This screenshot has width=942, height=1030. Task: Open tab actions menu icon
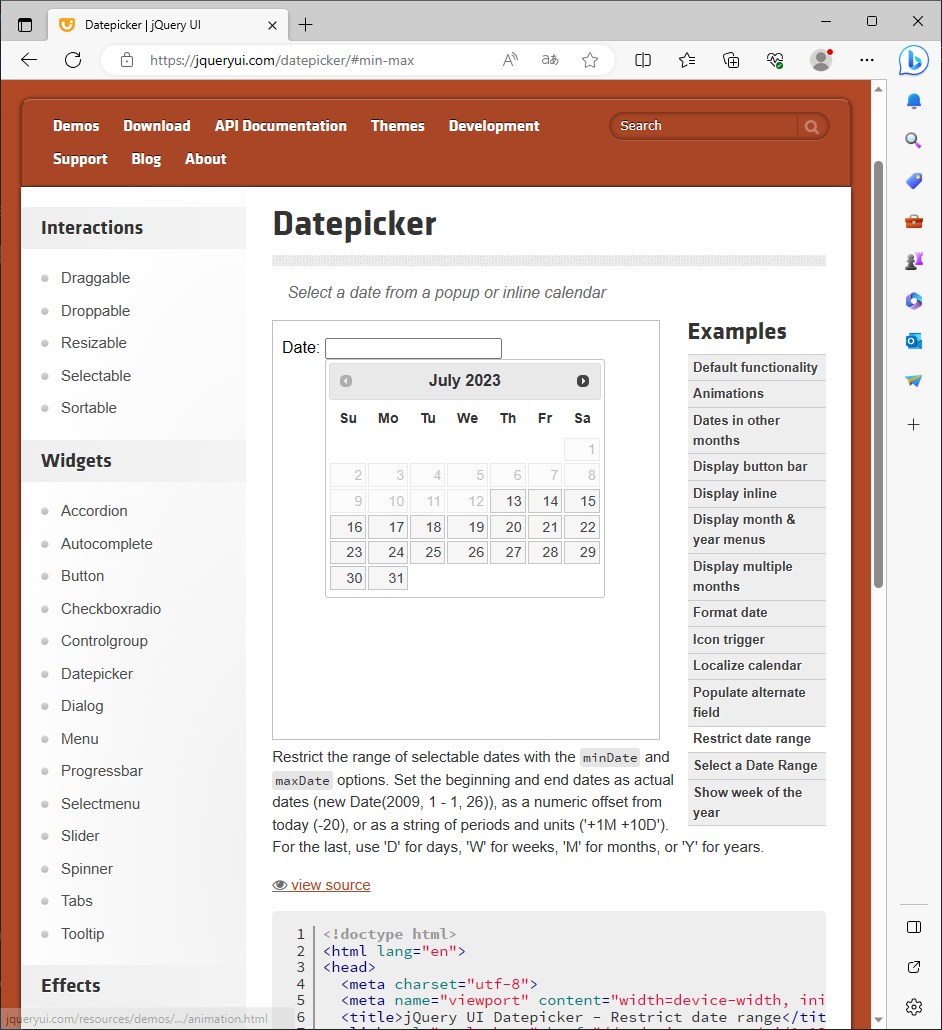point(25,25)
